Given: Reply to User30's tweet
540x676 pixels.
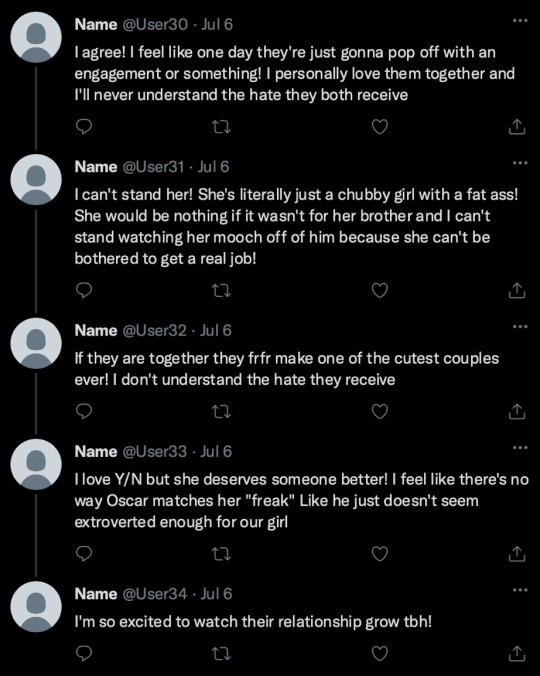Looking at the screenshot, I should click(84, 127).
